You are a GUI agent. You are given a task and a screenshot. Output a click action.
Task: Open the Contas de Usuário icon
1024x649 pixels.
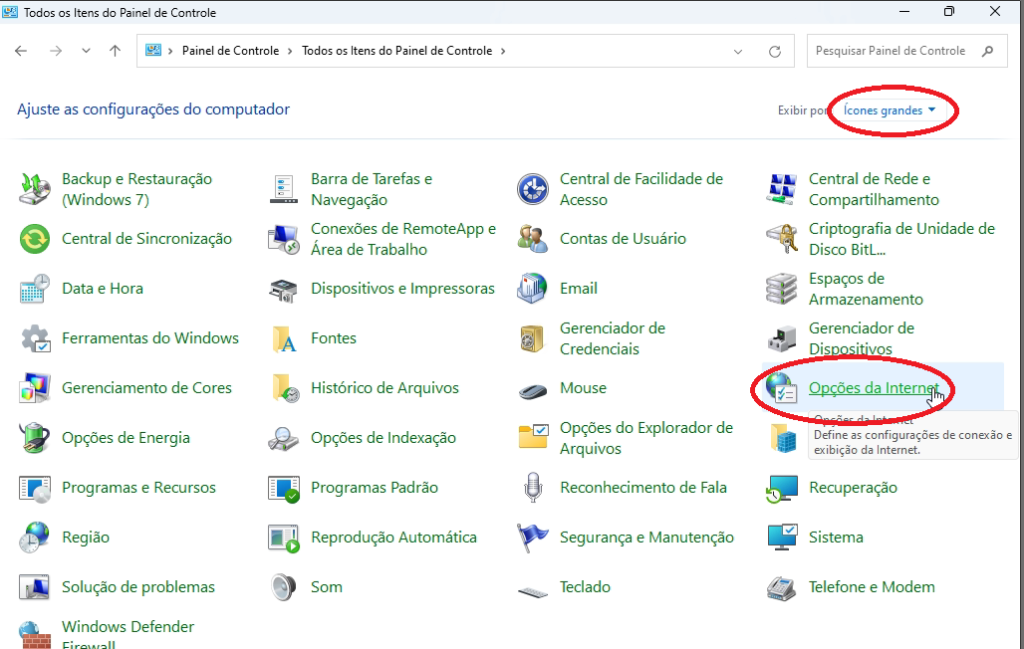pos(533,239)
